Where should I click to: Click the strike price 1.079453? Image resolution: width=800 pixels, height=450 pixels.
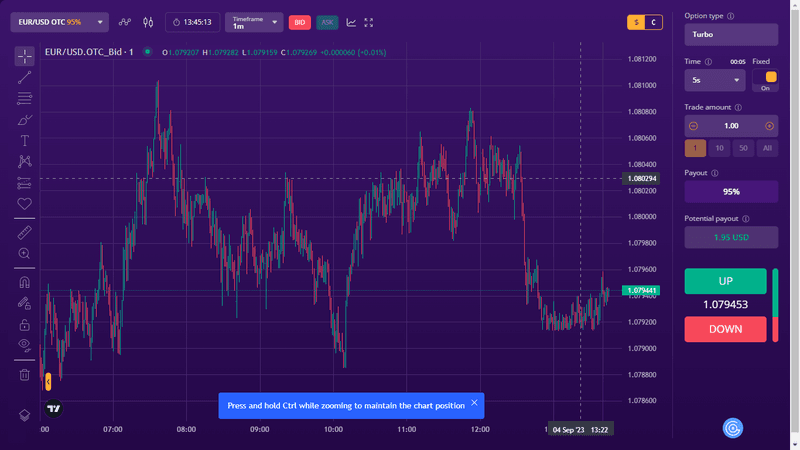726,305
